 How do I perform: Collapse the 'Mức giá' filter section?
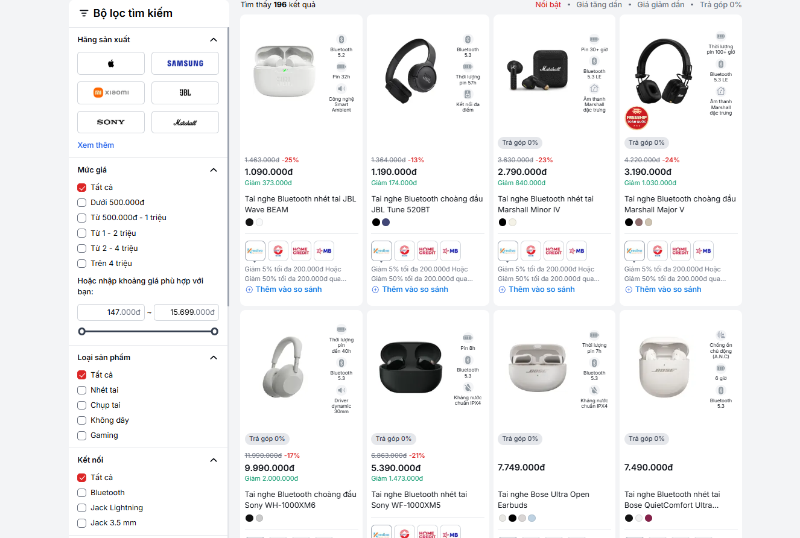[x=213, y=170]
